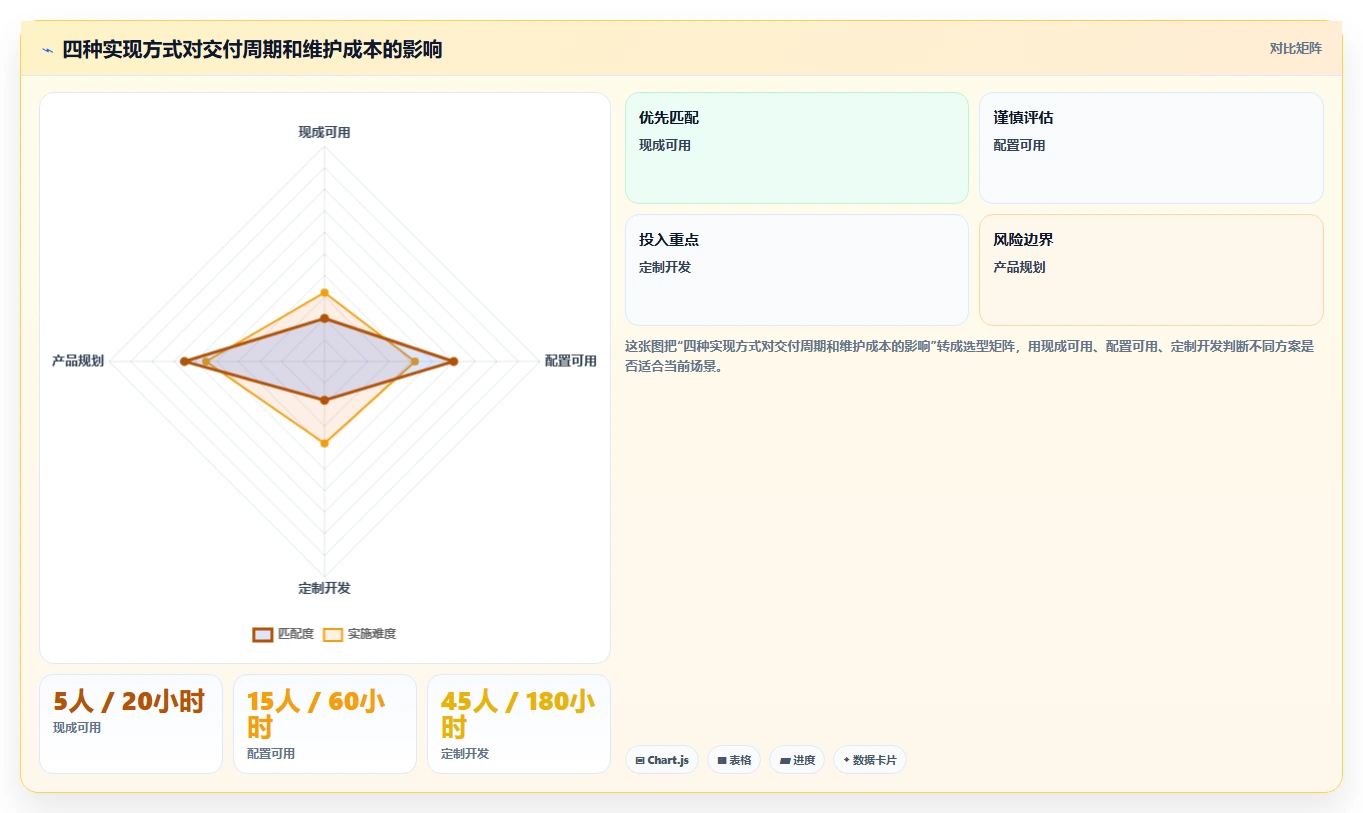Select the 数据卡片 chip
This screenshot has width=1363, height=813.
click(870, 760)
